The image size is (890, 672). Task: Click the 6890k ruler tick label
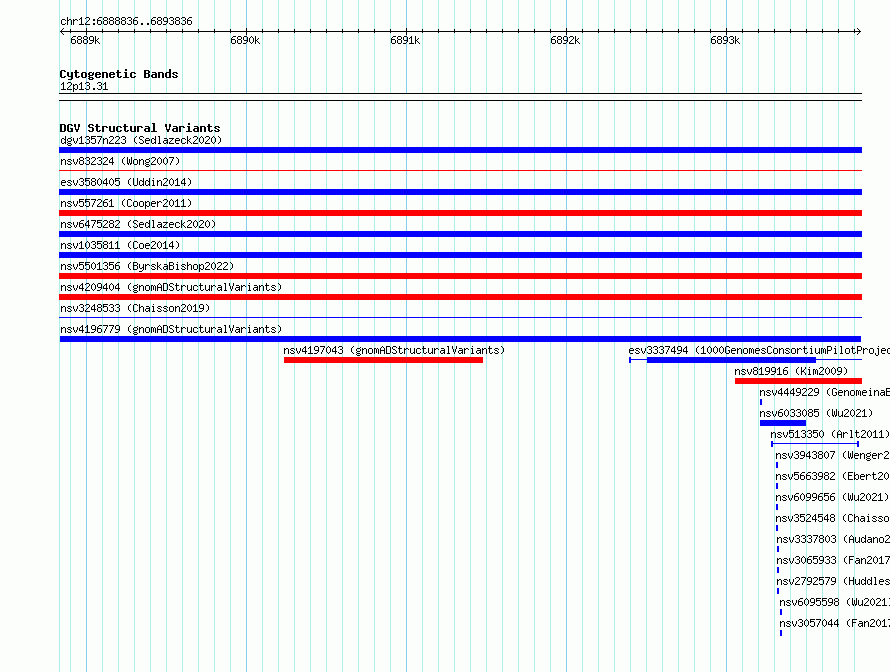245,40
